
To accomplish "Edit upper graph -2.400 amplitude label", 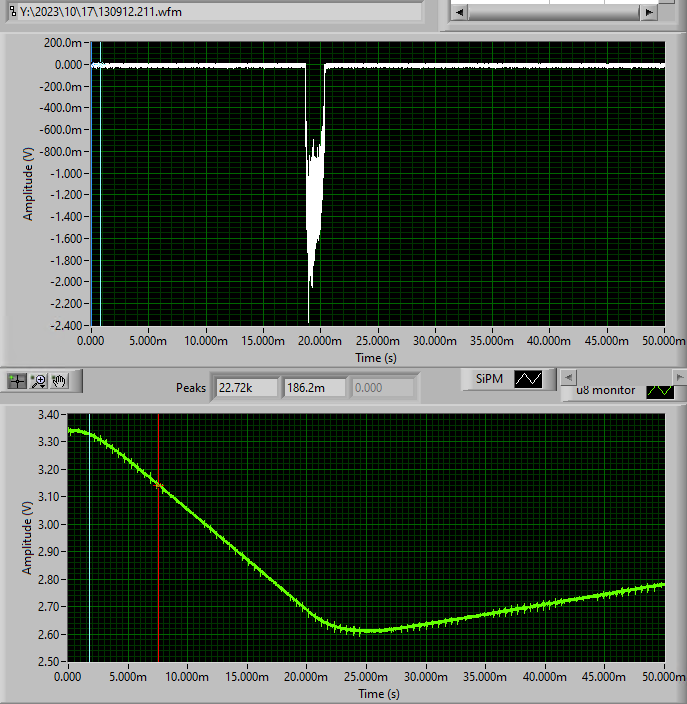I will click(66, 325).
